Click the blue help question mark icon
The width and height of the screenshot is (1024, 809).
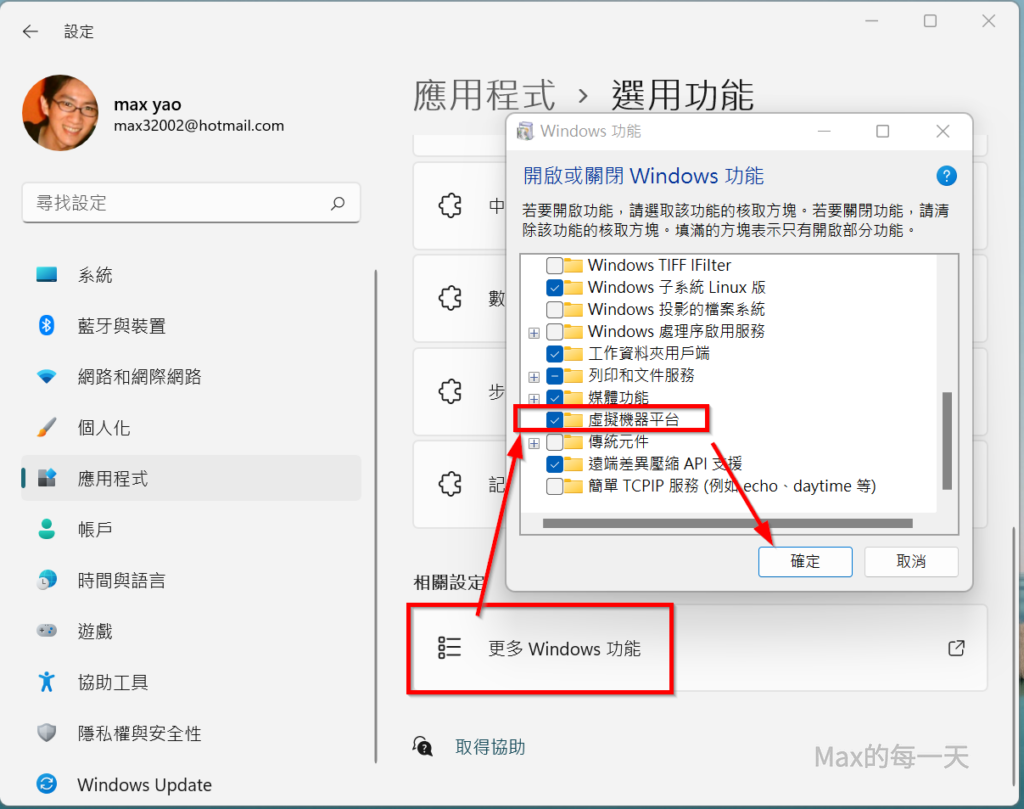(946, 176)
